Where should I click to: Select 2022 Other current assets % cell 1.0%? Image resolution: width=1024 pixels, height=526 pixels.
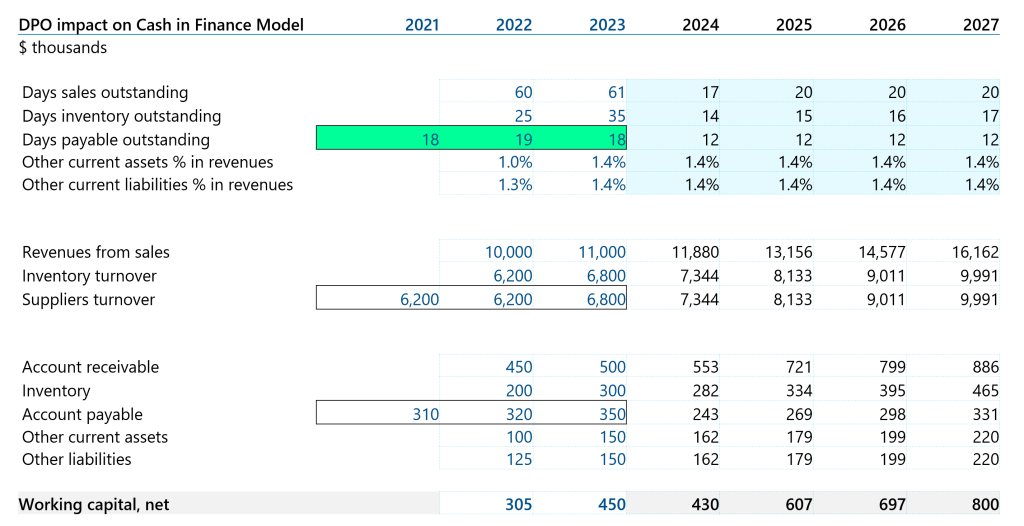point(514,162)
